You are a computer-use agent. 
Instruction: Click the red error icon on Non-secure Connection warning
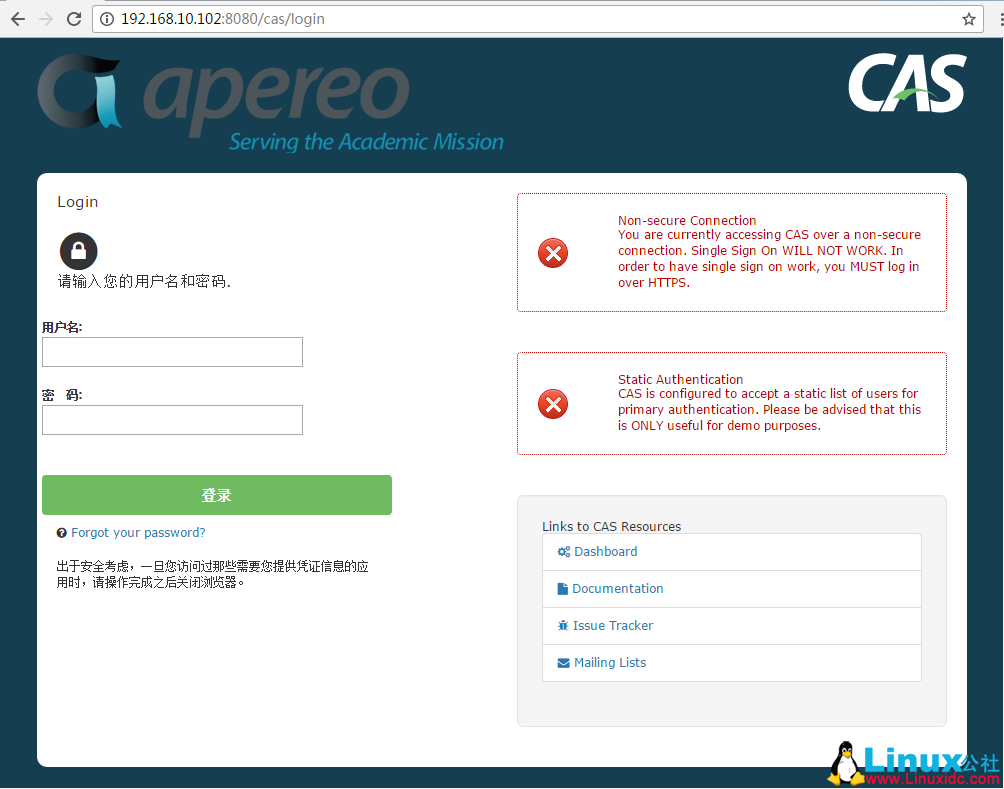(552, 253)
